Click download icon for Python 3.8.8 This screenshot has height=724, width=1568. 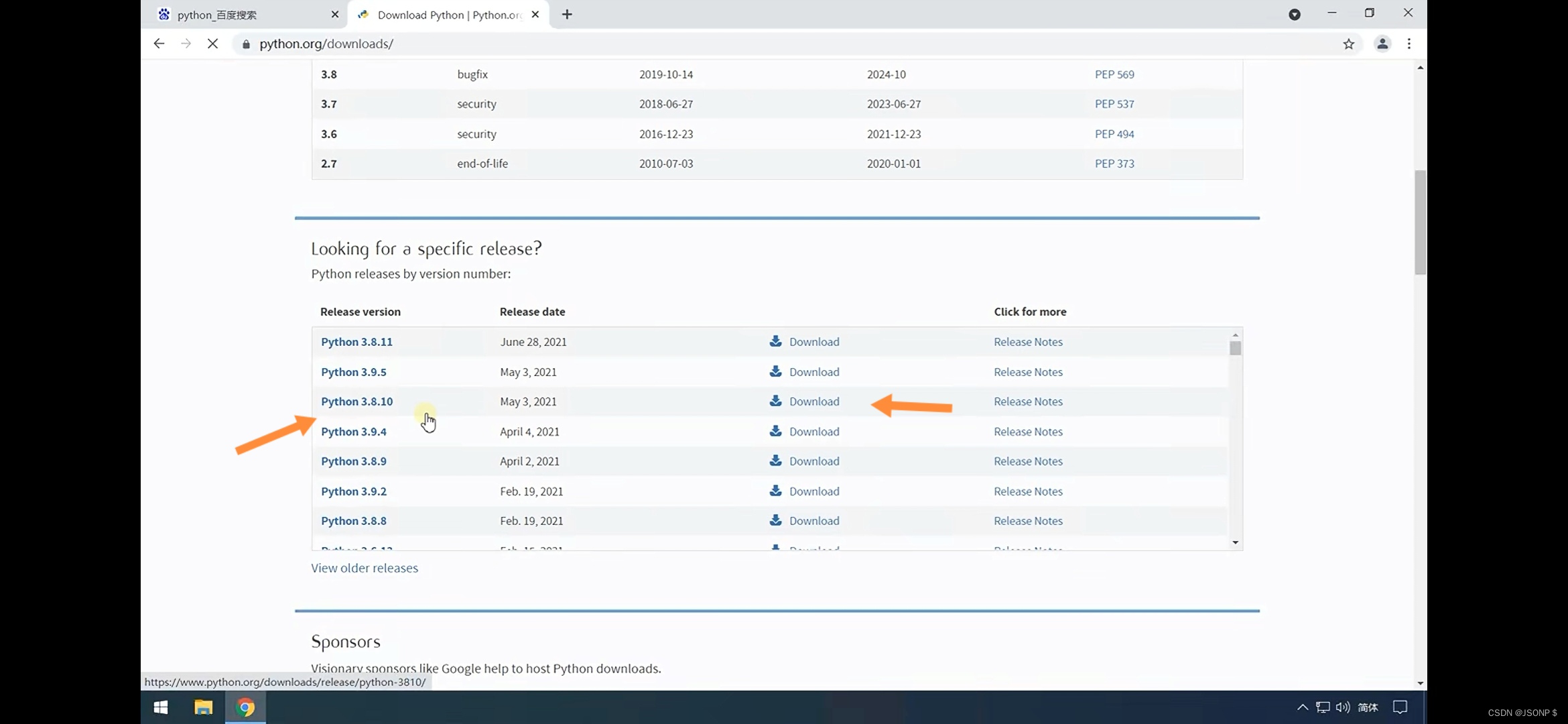click(775, 520)
